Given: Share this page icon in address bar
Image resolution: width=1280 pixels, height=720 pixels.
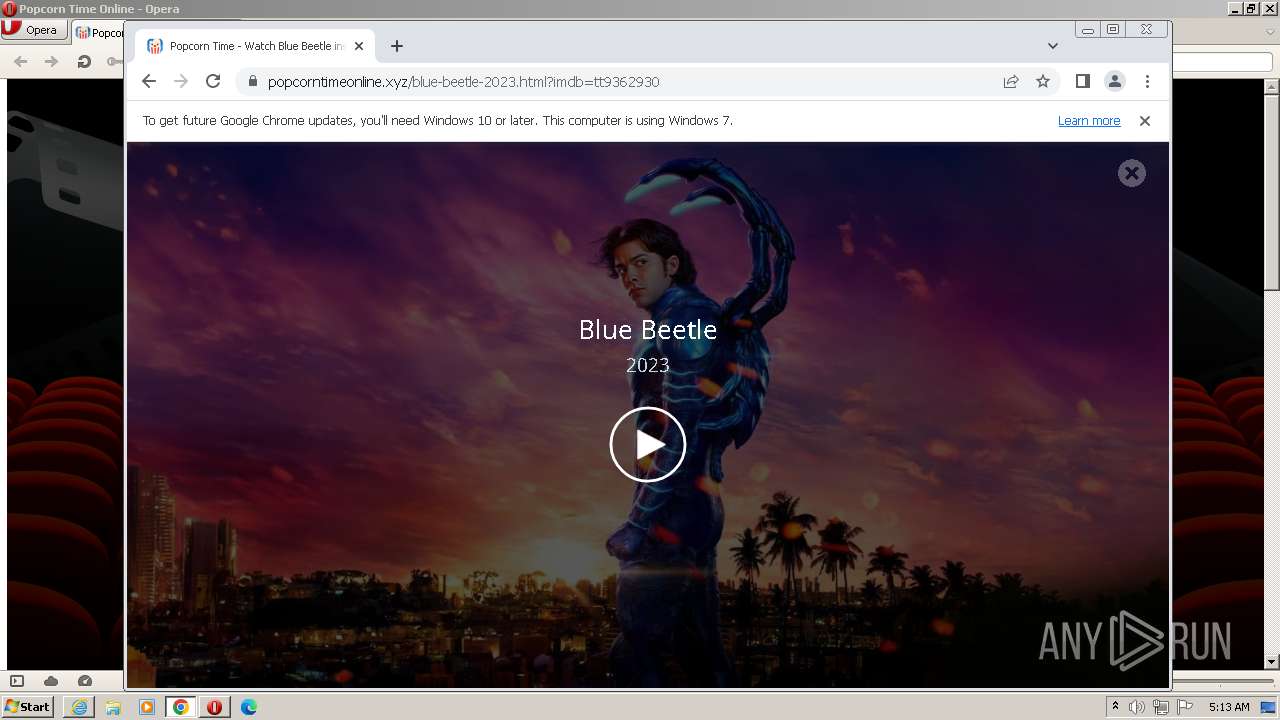Looking at the screenshot, I should tap(1011, 81).
